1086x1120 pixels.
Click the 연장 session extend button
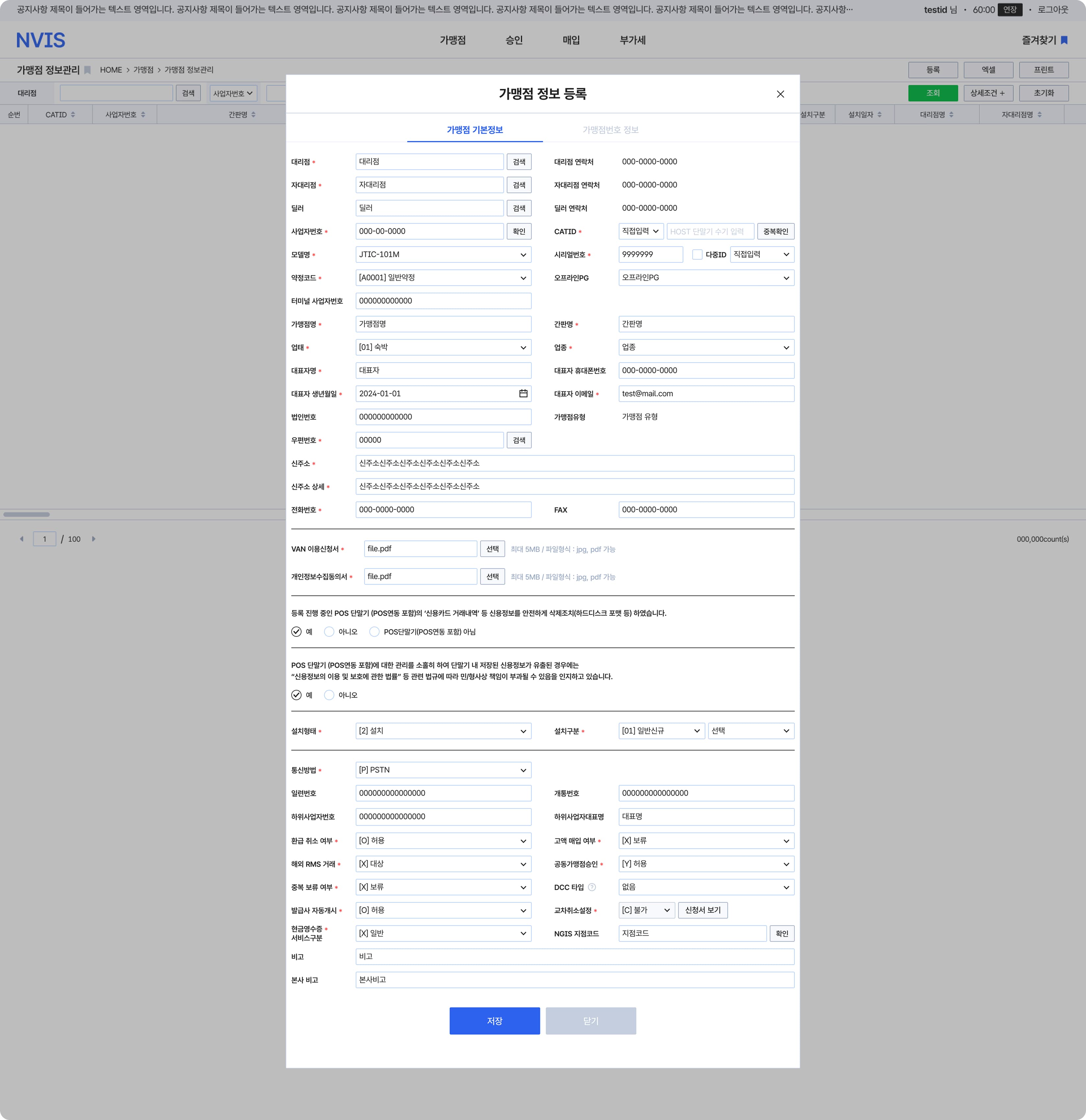coord(1009,10)
